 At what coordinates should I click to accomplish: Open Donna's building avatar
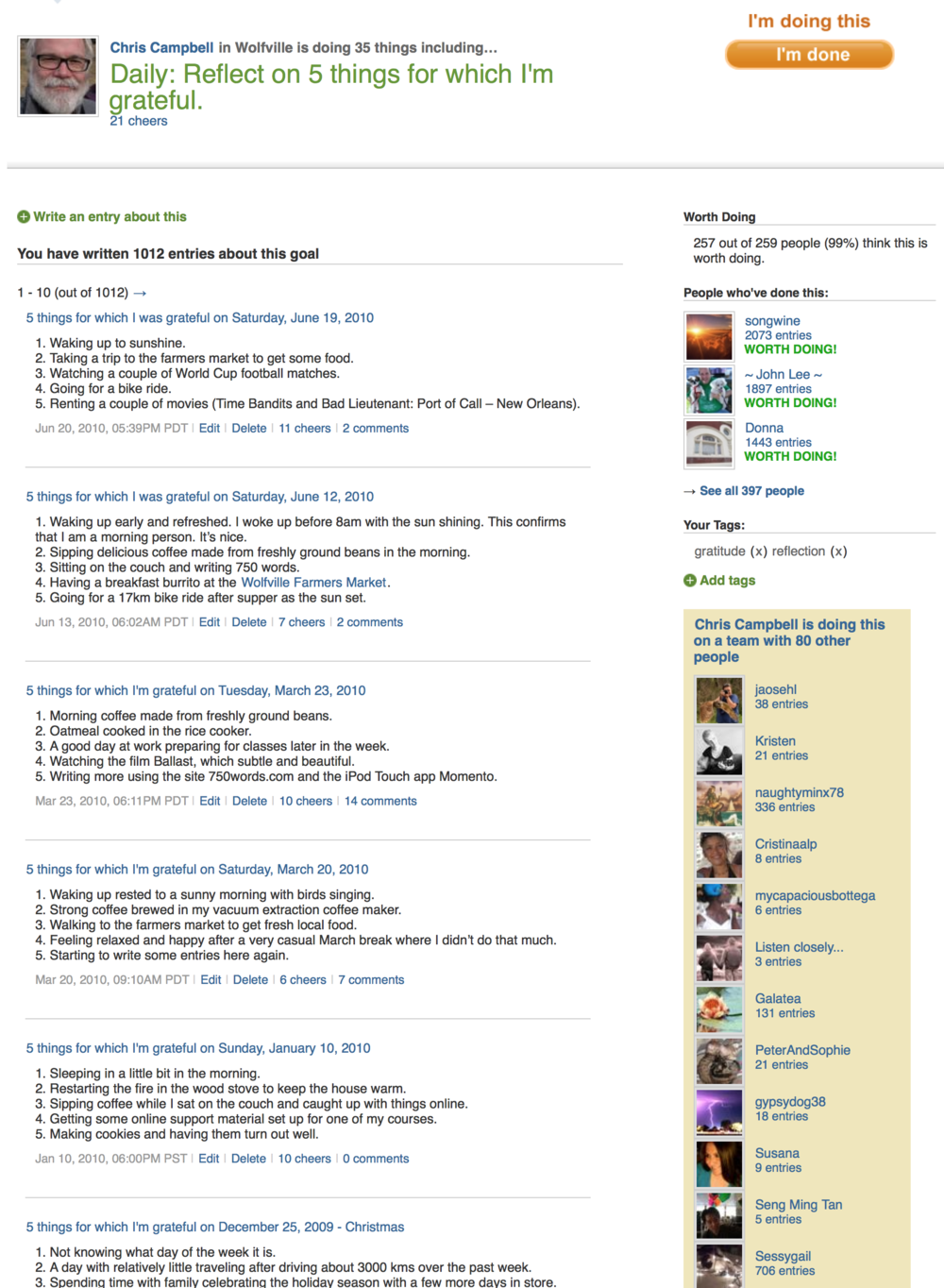(x=709, y=444)
